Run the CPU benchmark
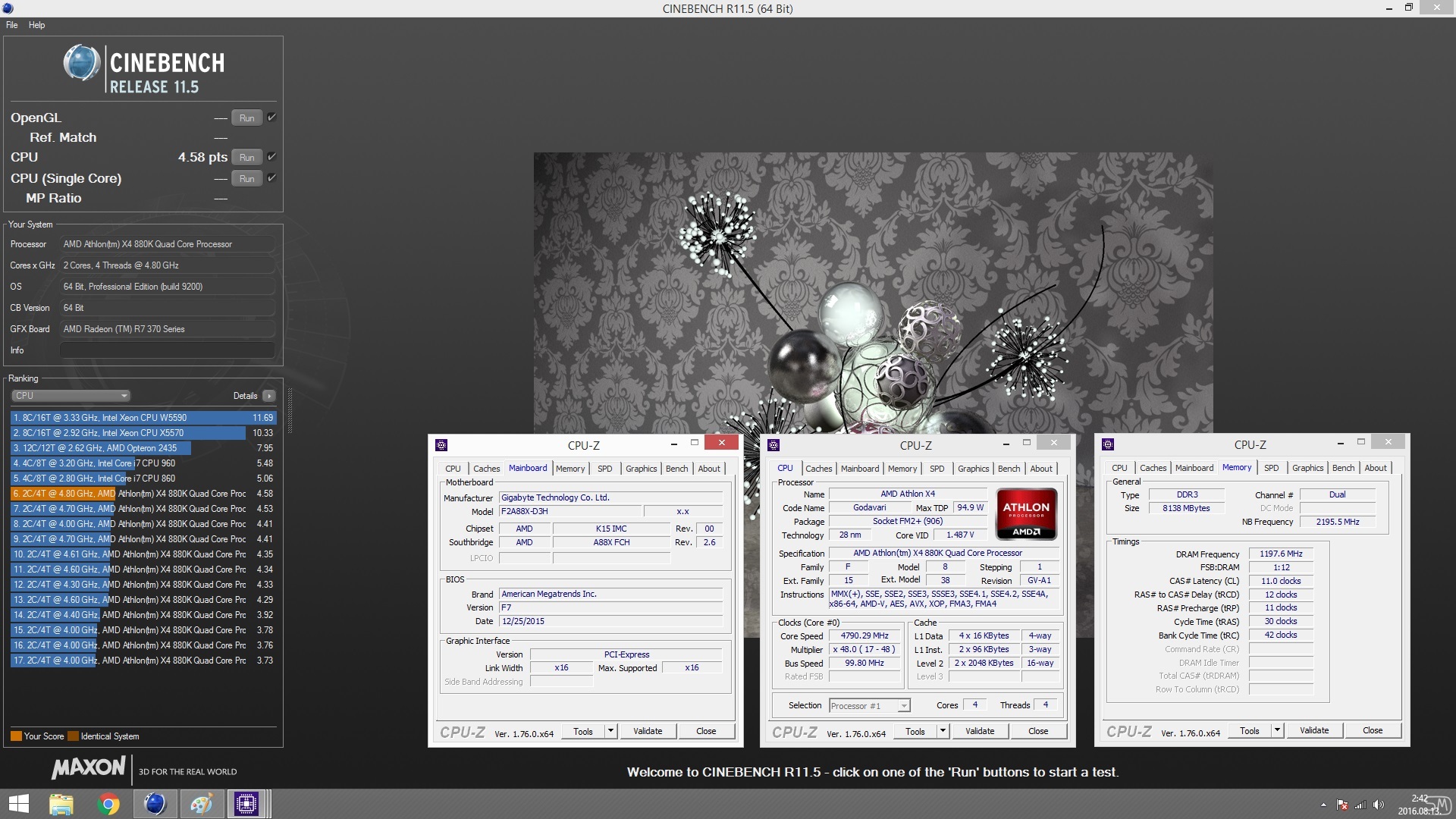The width and height of the screenshot is (1456, 819). (x=246, y=158)
